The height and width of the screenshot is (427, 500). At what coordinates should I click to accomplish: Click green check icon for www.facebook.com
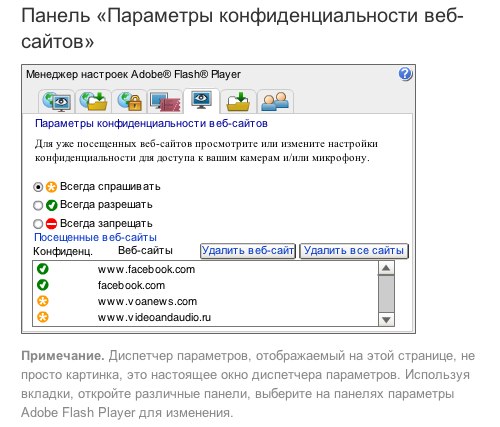coord(43,269)
